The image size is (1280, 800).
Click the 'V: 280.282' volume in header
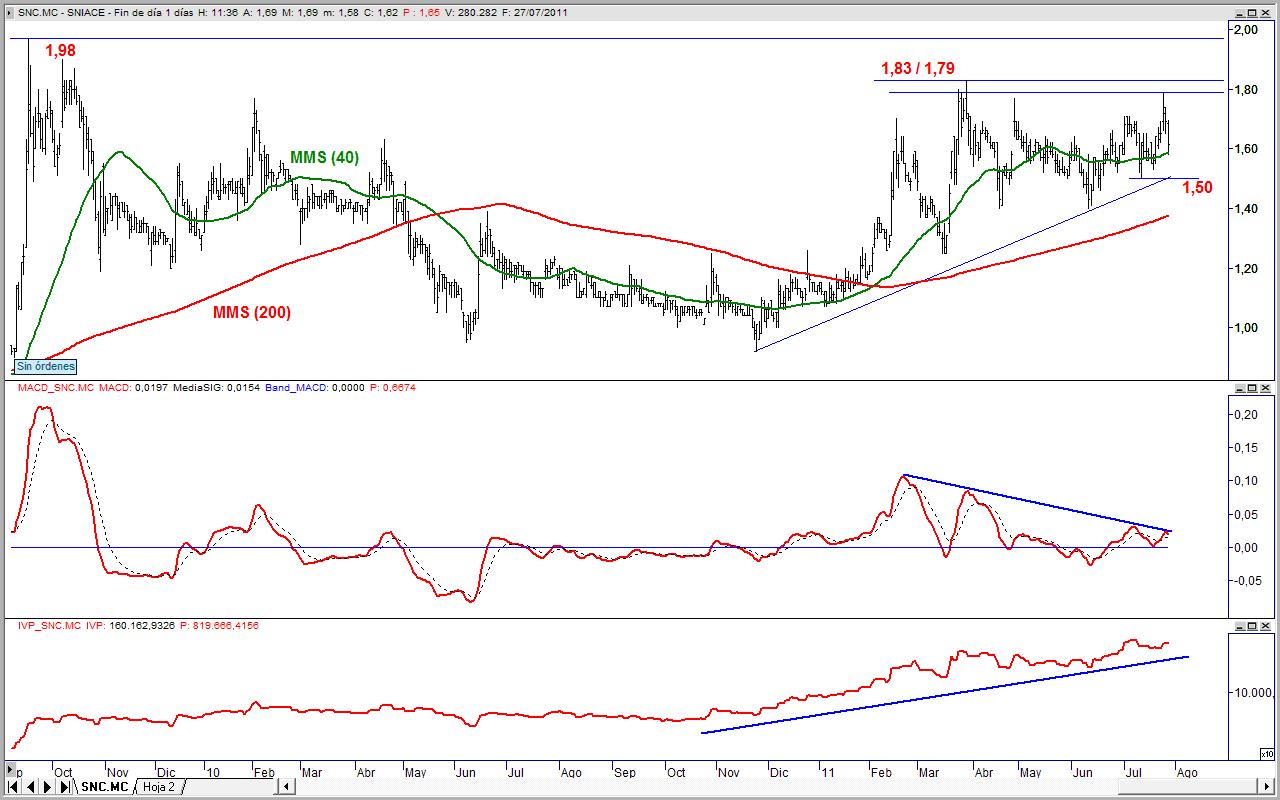(x=470, y=12)
